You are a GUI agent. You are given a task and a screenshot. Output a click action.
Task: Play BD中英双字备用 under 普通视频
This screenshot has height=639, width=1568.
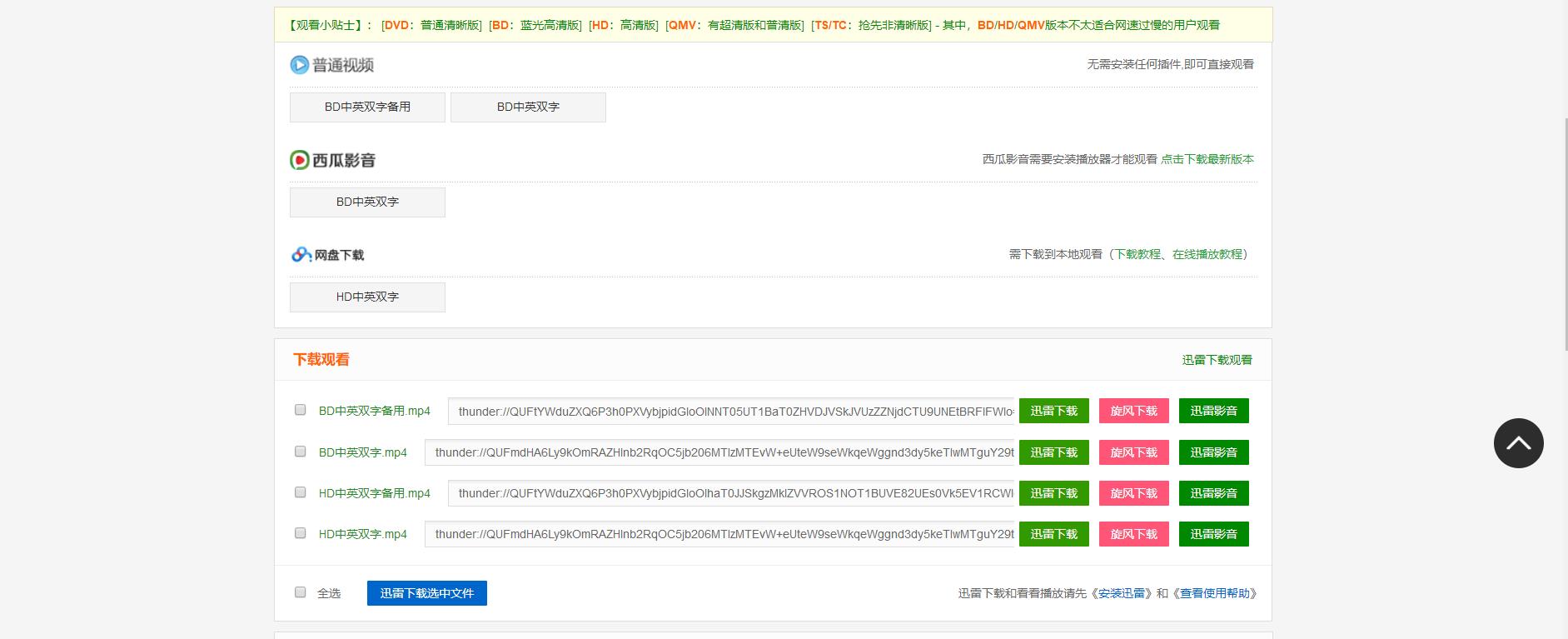tap(367, 107)
